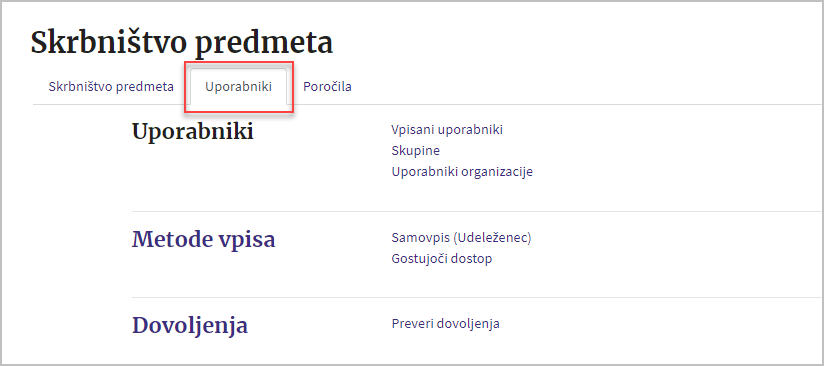Click the Gostujoči dostop link

pyautogui.click(x=442, y=259)
